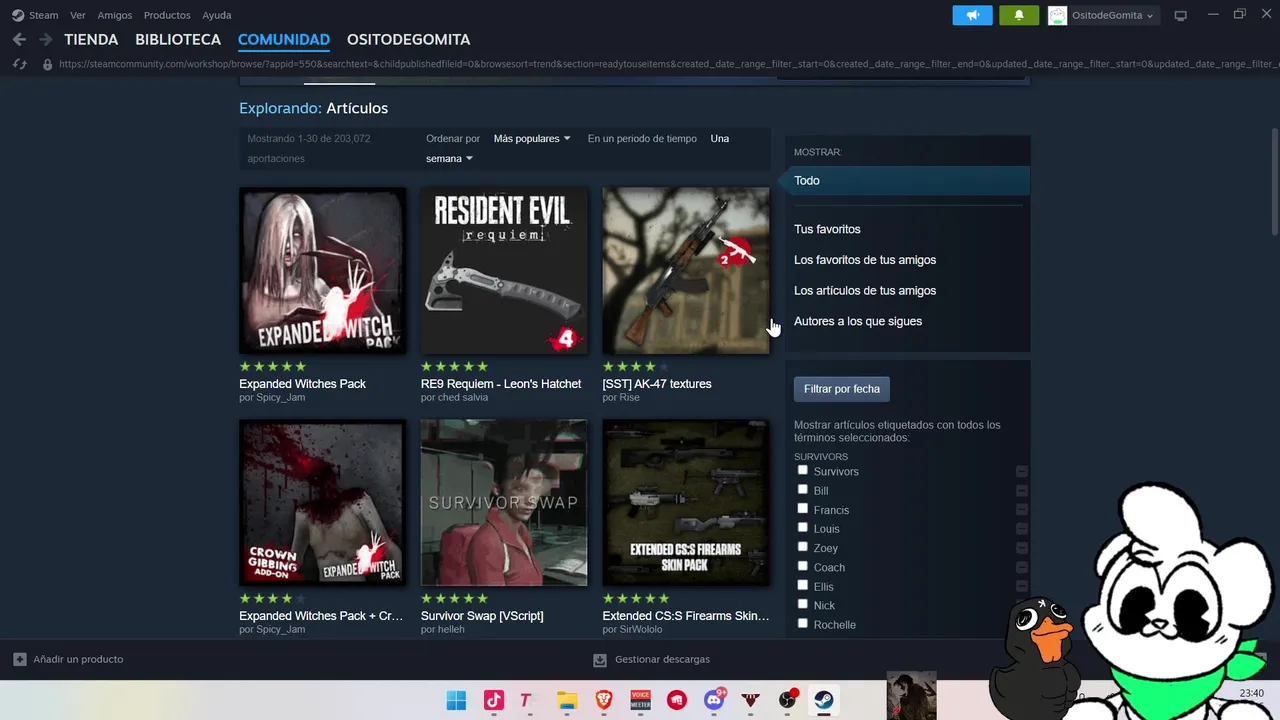Select Todo in the Mostrar list
1280x720 pixels.
coord(907,181)
